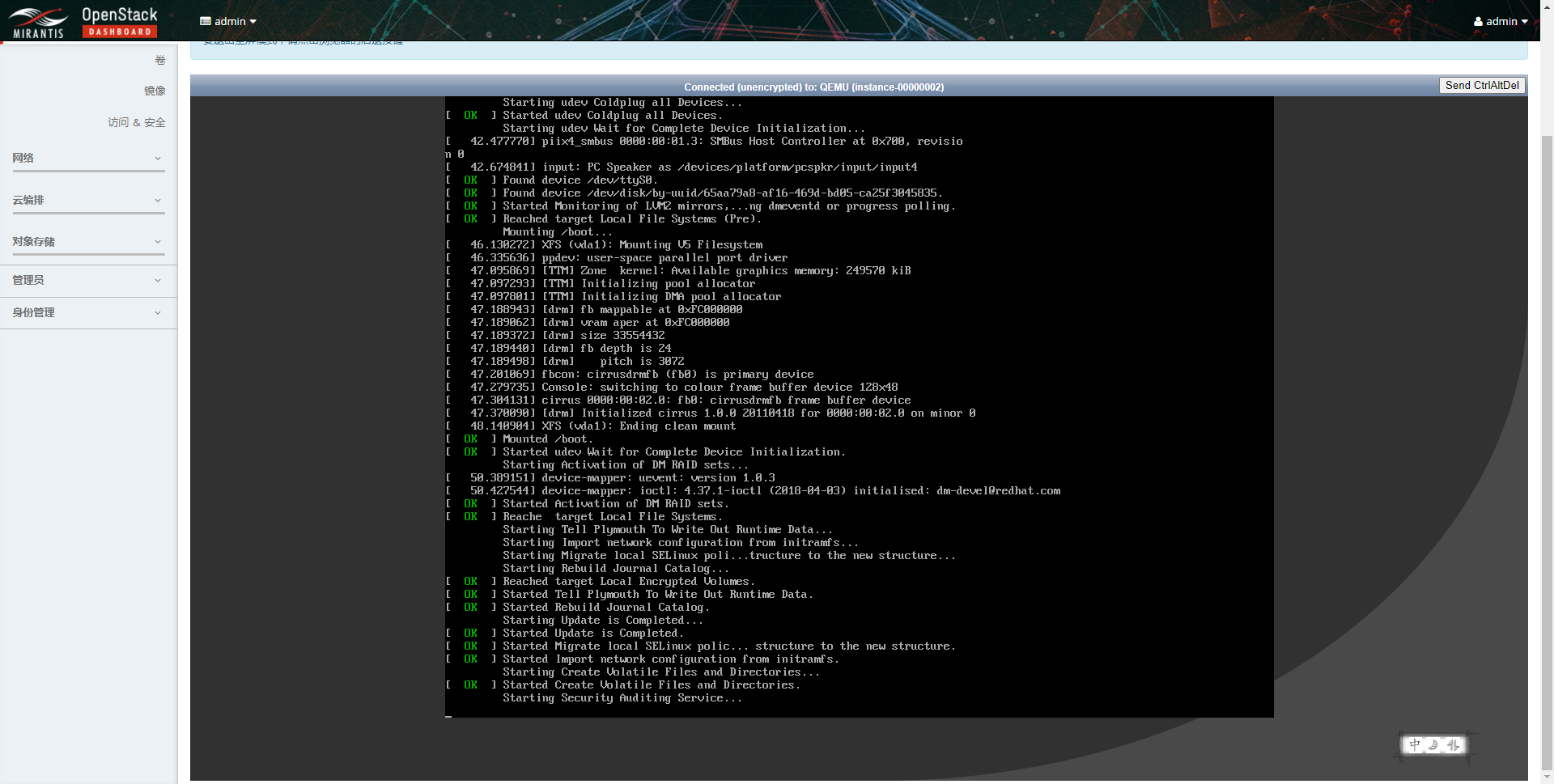Toggle the Chinese/English punctuation icon on the IME bar

click(1454, 745)
